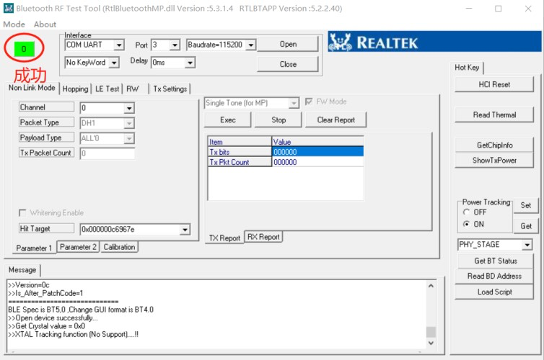Click the HCI Reset button
Screen dimensions: 544x360
pos(494,84)
